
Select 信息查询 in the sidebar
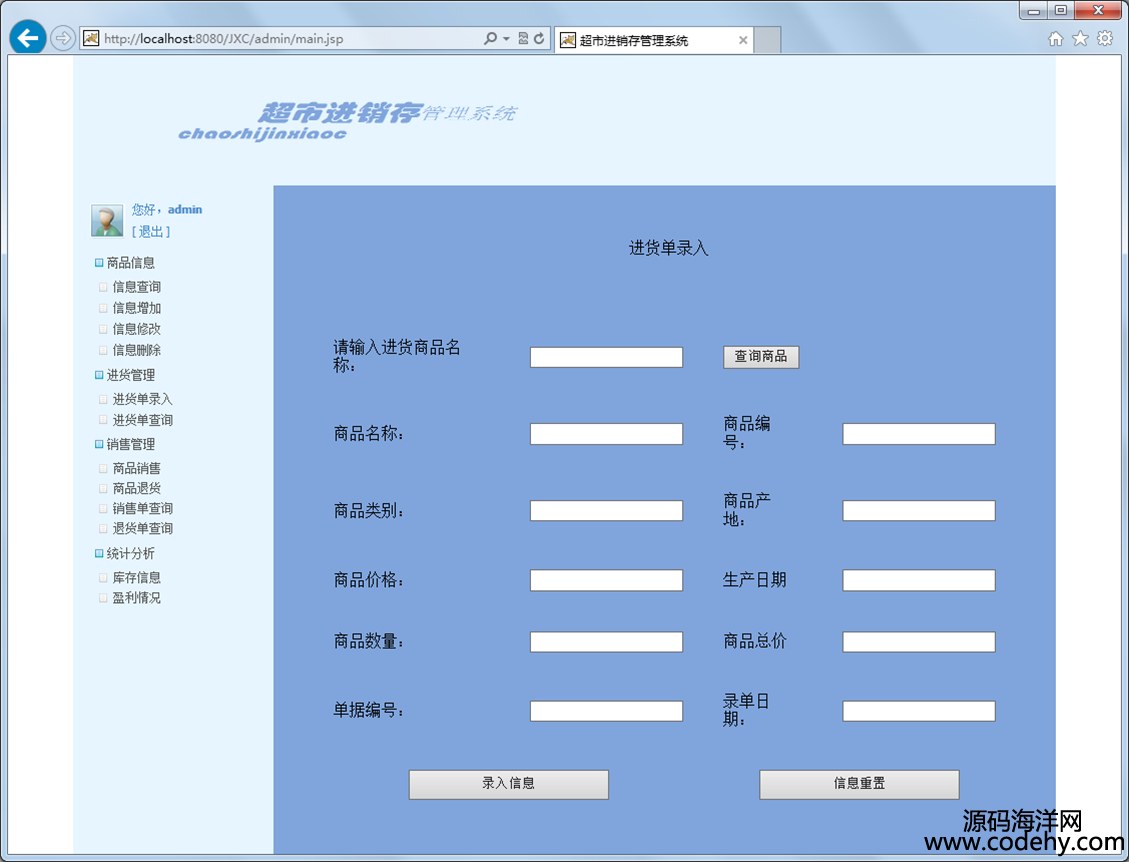136,287
